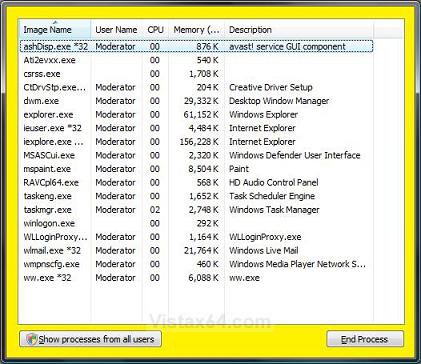The width and height of the screenshot is (421, 364).
Task: Click the shield icon on Show processes button
Action: pos(32,339)
